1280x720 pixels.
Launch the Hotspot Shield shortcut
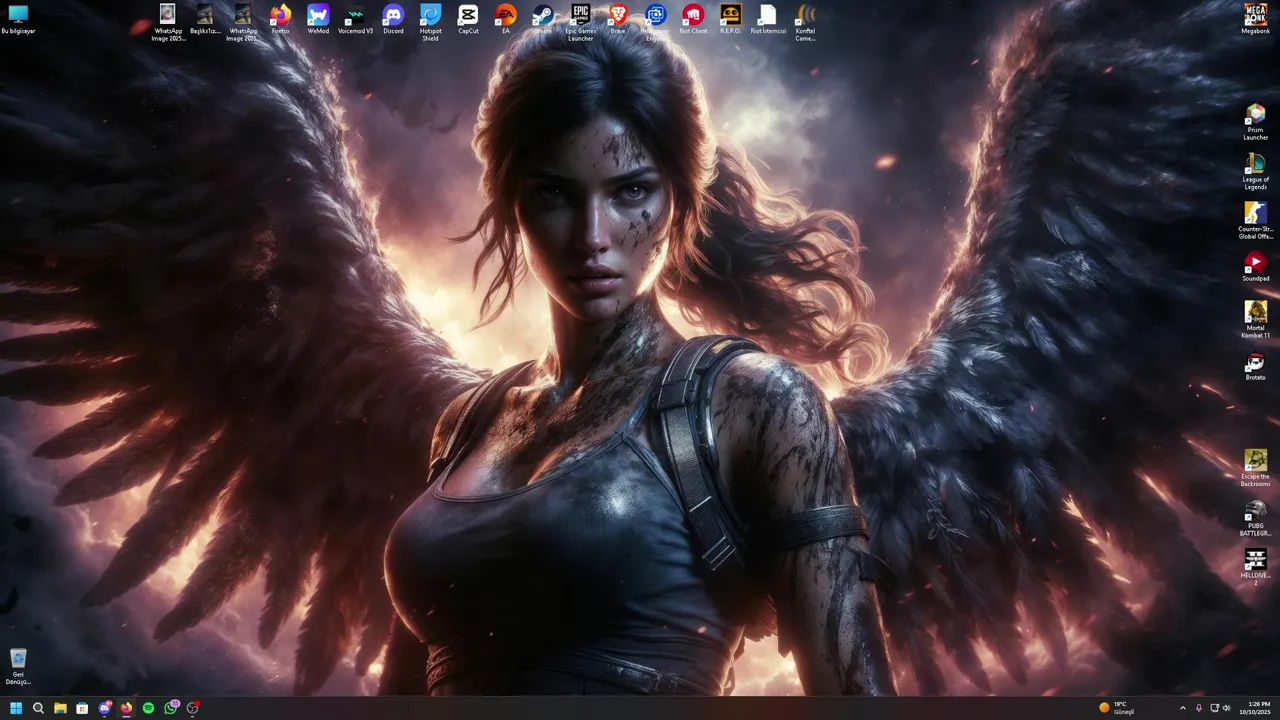[x=431, y=22]
